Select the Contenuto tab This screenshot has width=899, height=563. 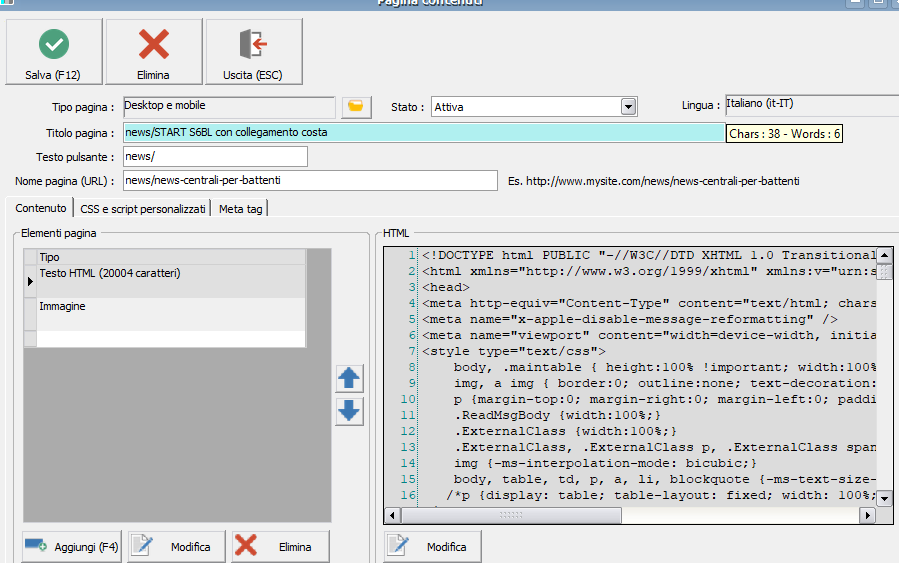point(42,208)
